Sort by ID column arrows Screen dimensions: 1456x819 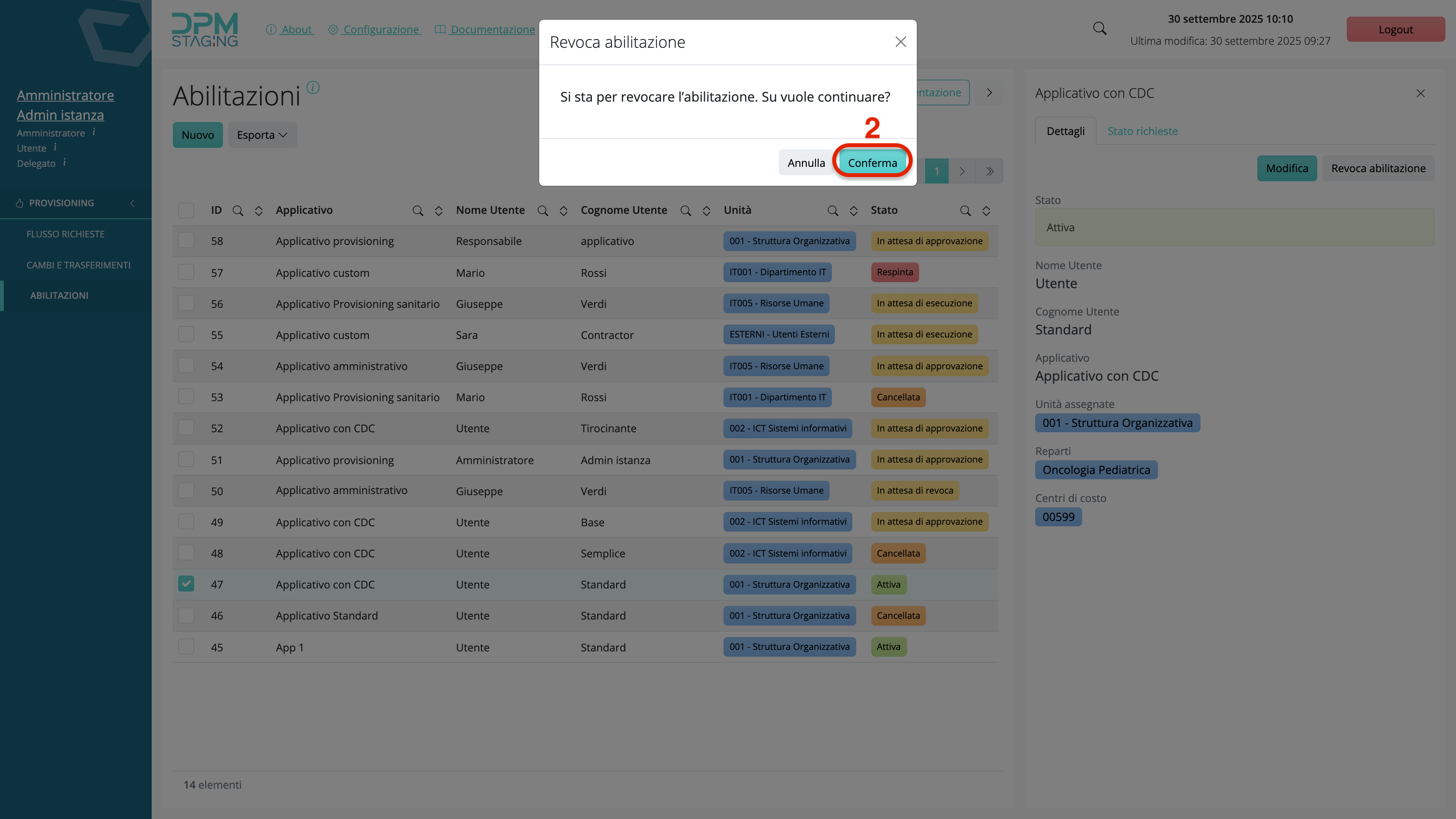click(258, 211)
